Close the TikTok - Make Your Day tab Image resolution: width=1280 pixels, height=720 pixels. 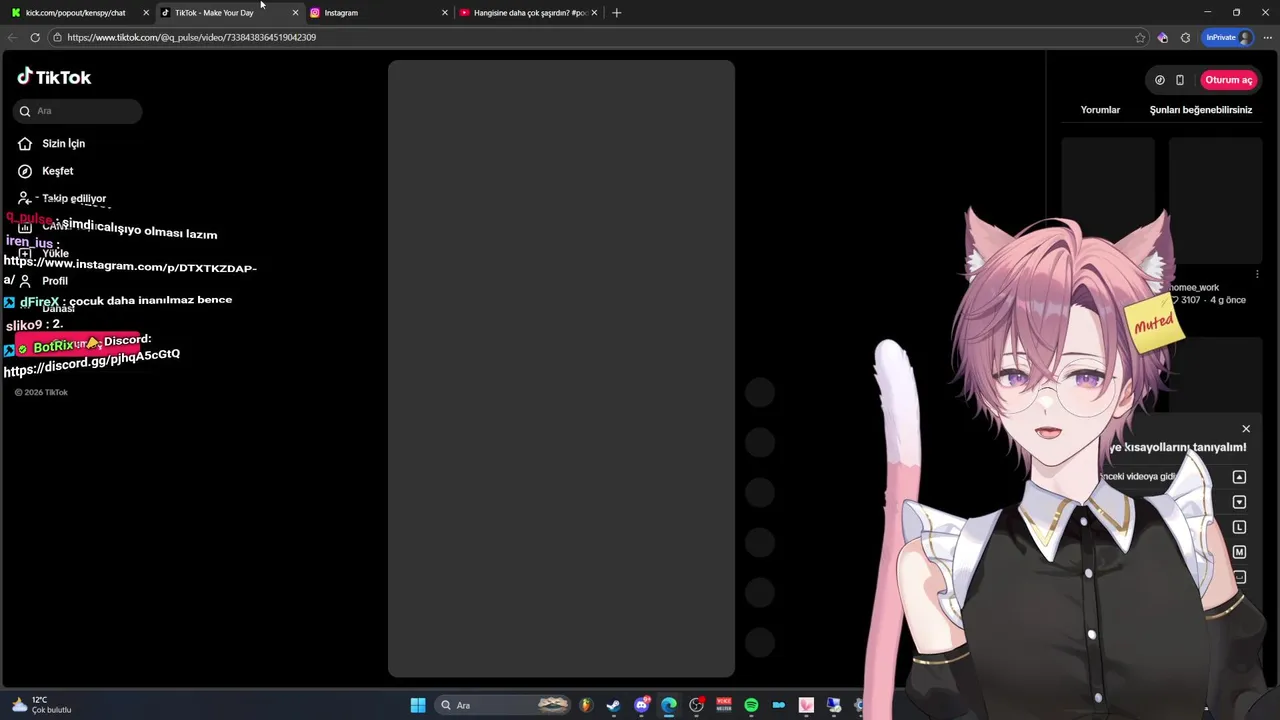point(295,13)
